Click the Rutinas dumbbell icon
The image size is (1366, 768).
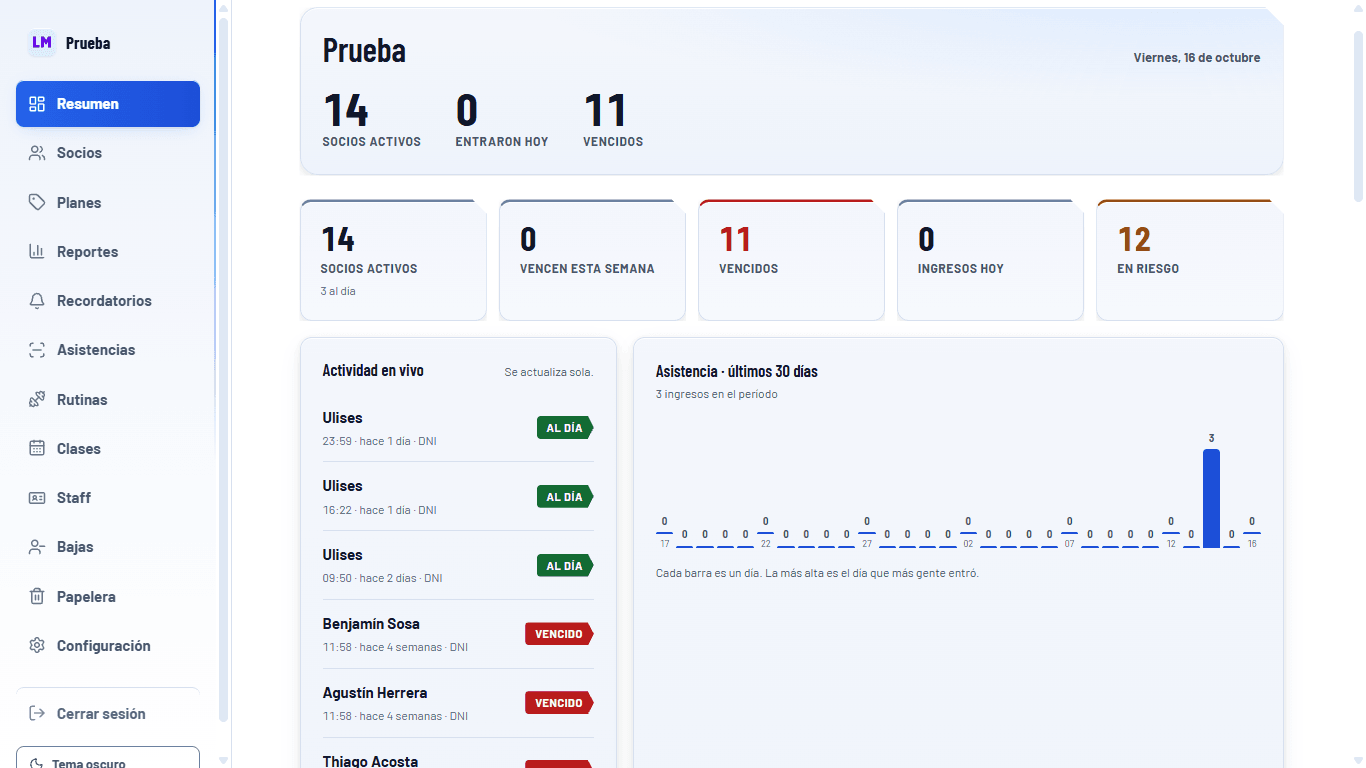pyautogui.click(x=37, y=400)
